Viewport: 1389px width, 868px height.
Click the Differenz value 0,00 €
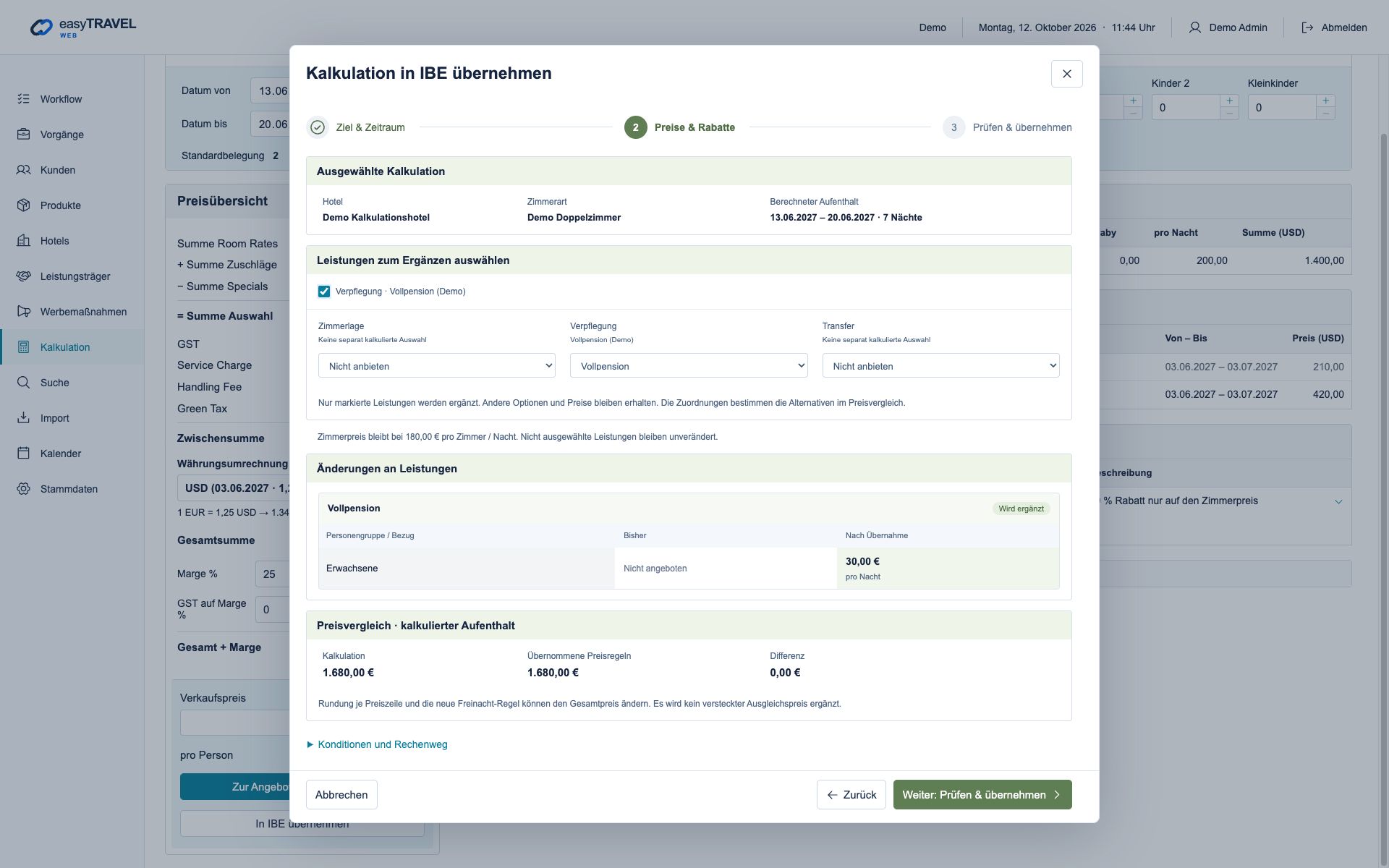(785, 673)
